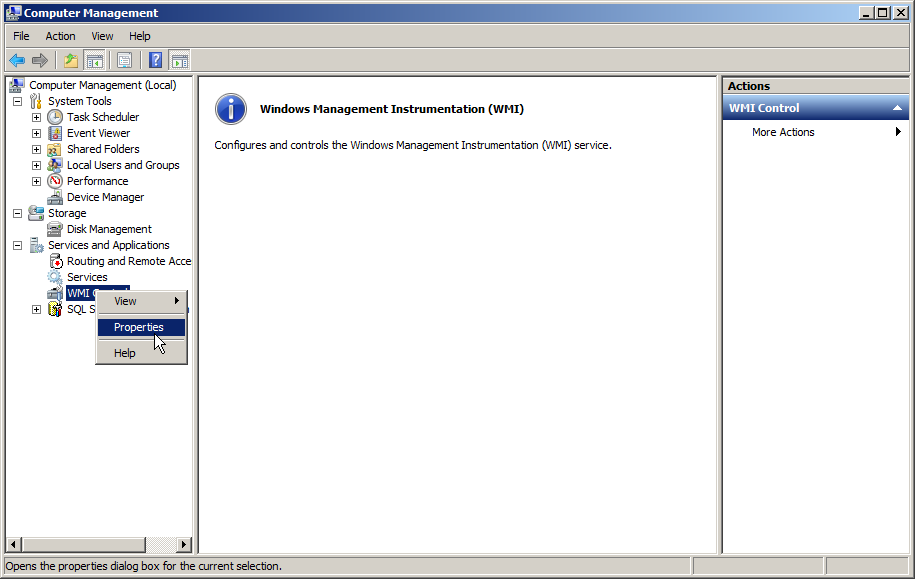Click the Export List toolbar icon
915x579 pixels.
pos(125,60)
